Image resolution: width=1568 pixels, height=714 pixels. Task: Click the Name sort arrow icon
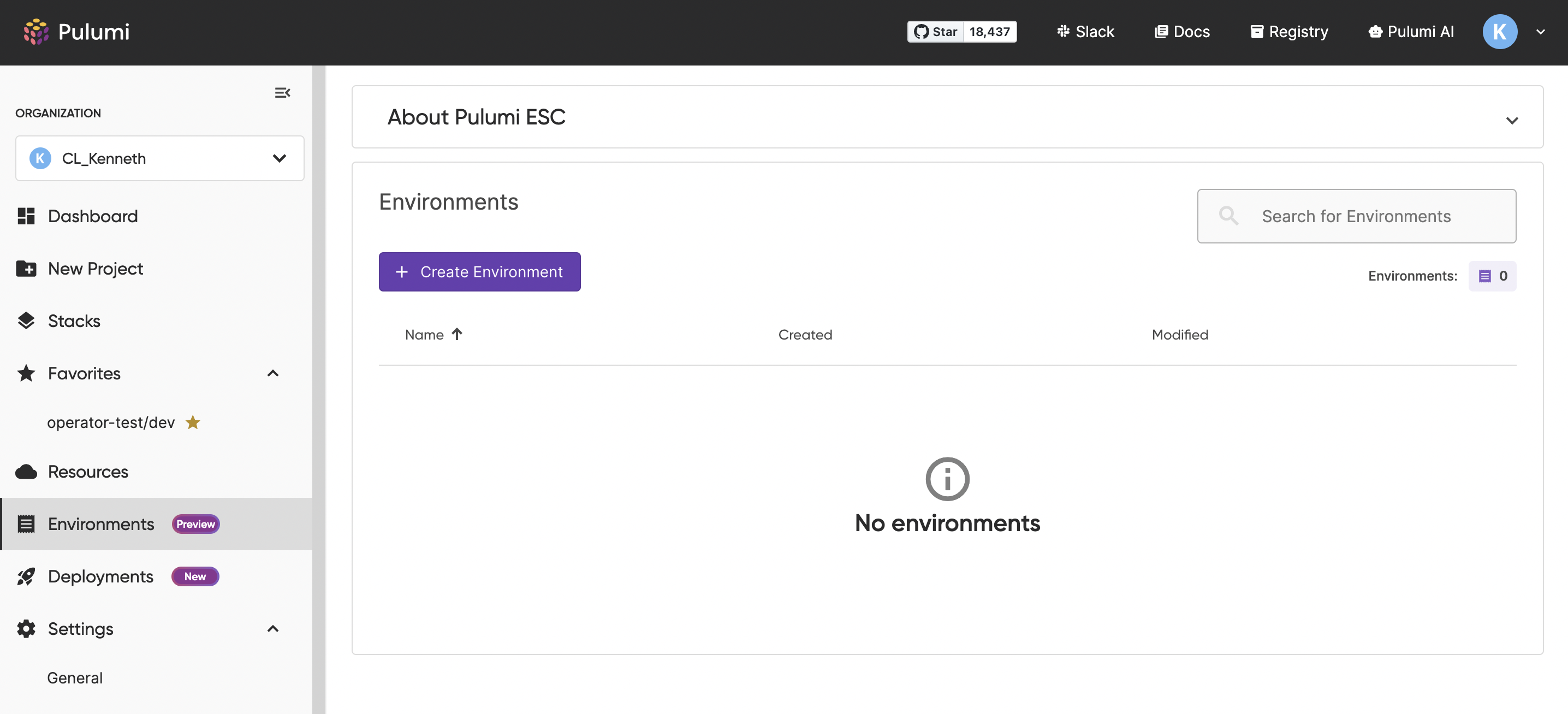[457, 334]
